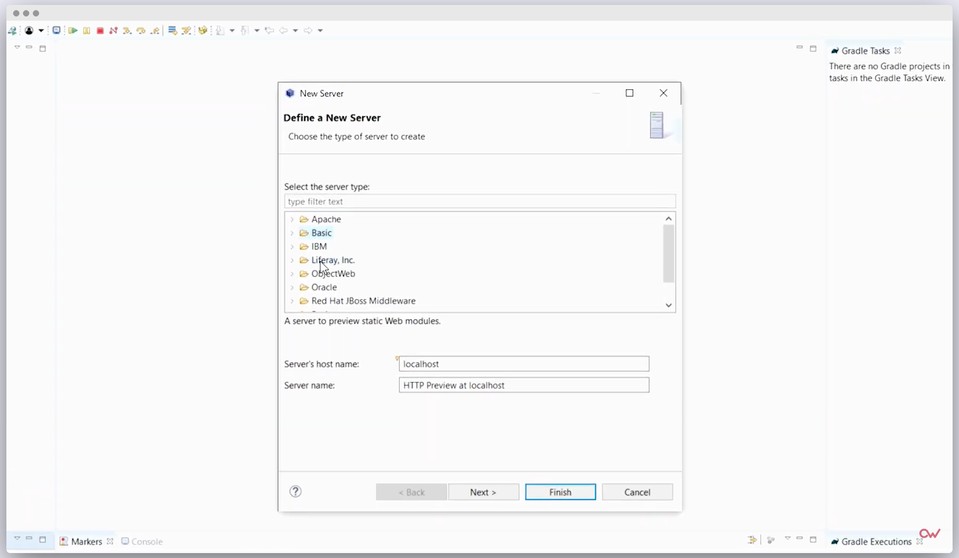Click the yellow Suspend debug icon
The height and width of the screenshot is (558, 959).
pyautogui.click(x=86, y=31)
